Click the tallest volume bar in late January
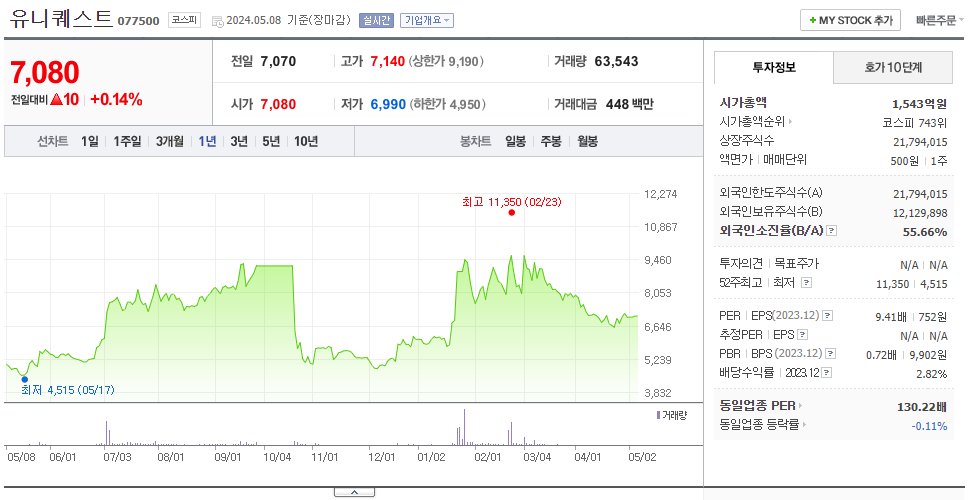 coord(464,427)
